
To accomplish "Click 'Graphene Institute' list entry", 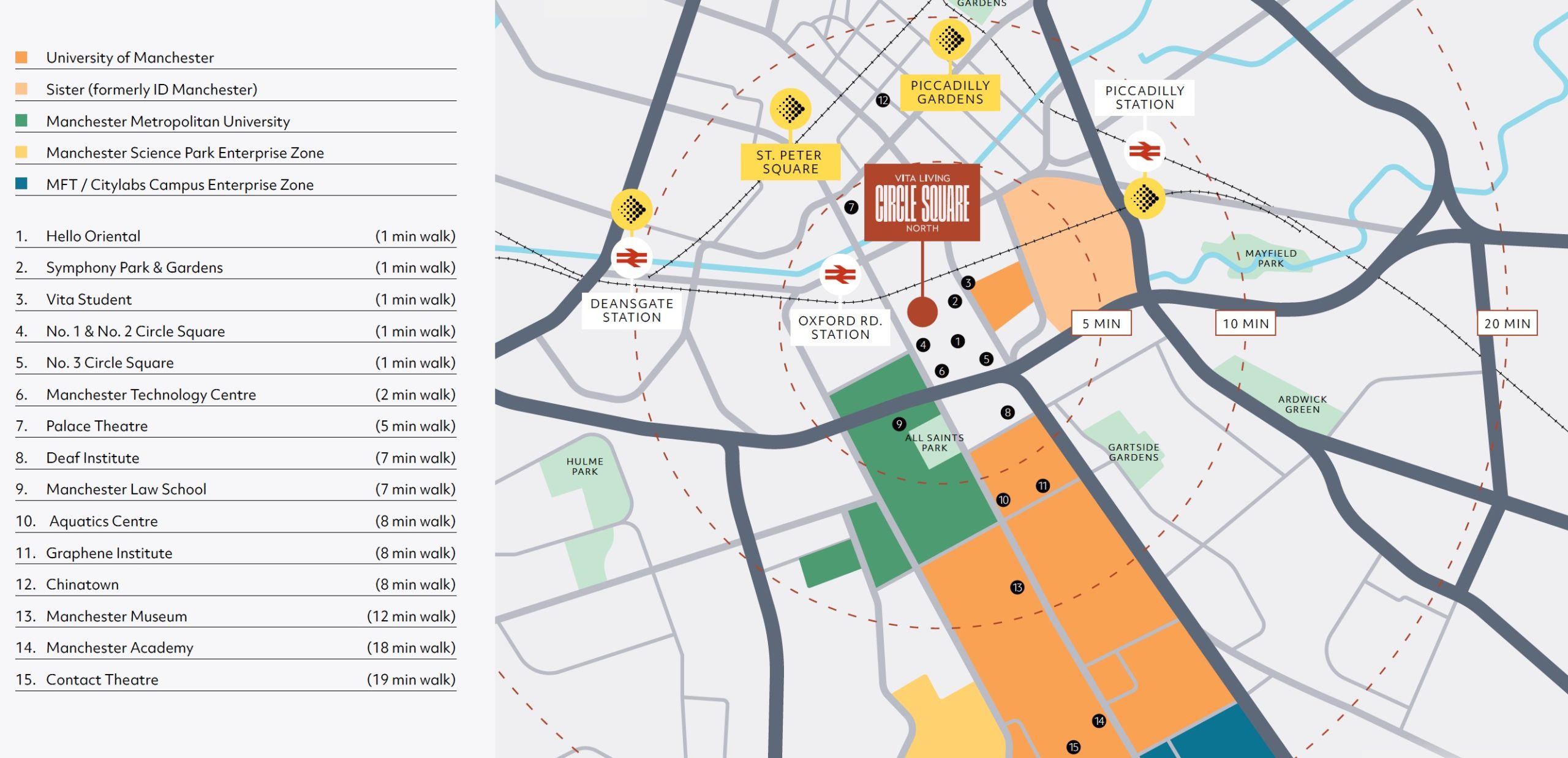I will pyautogui.click(x=109, y=553).
